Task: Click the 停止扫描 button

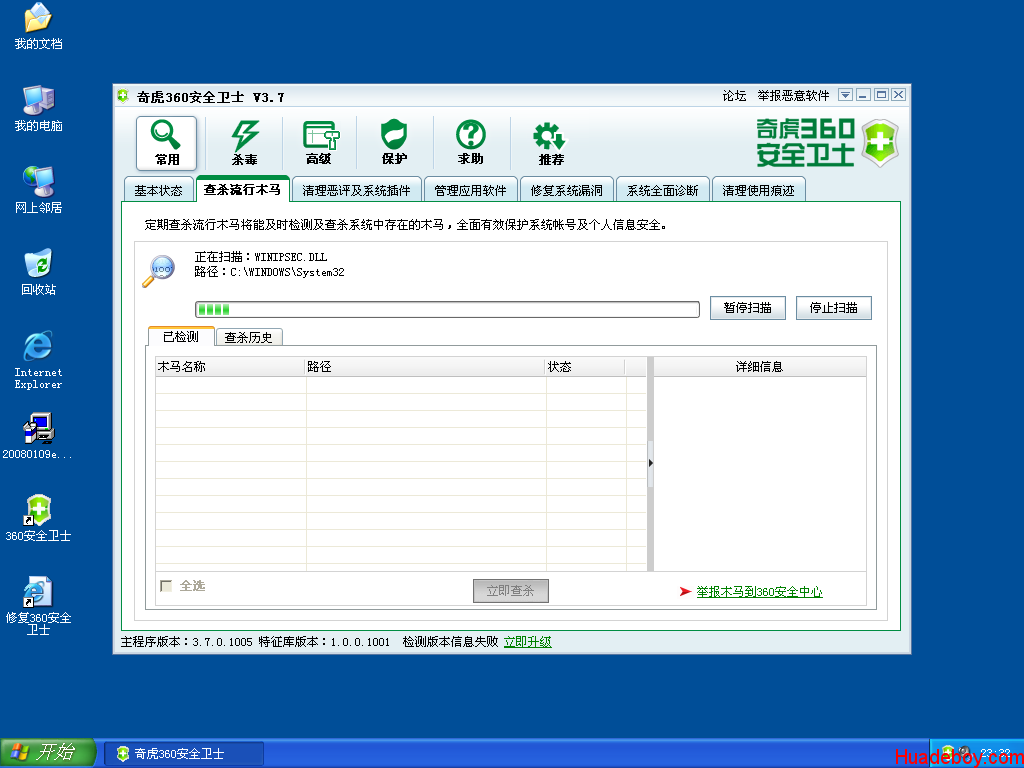Action: pyautogui.click(x=833, y=308)
